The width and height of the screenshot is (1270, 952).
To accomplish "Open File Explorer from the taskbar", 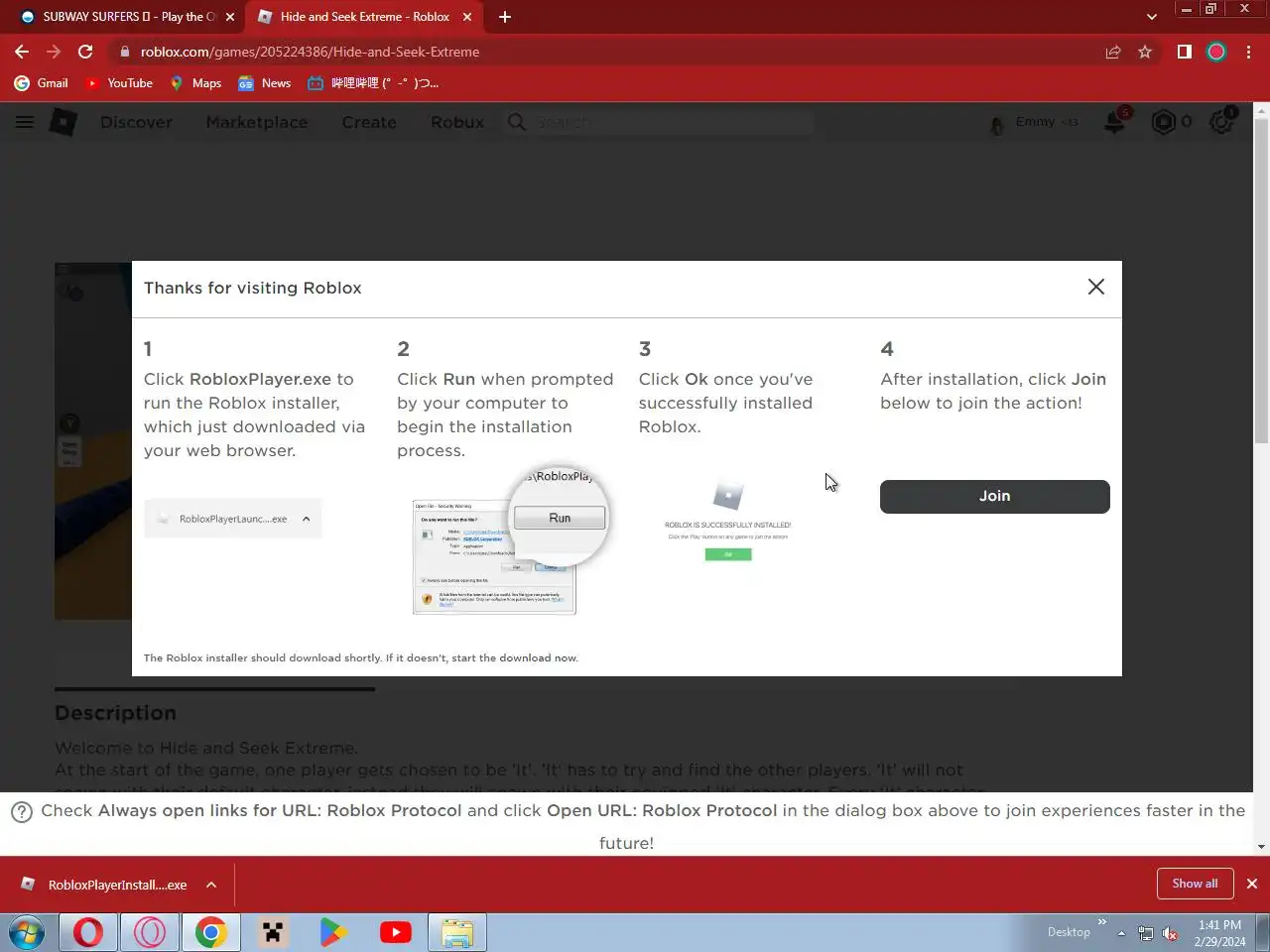I will point(456,933).
